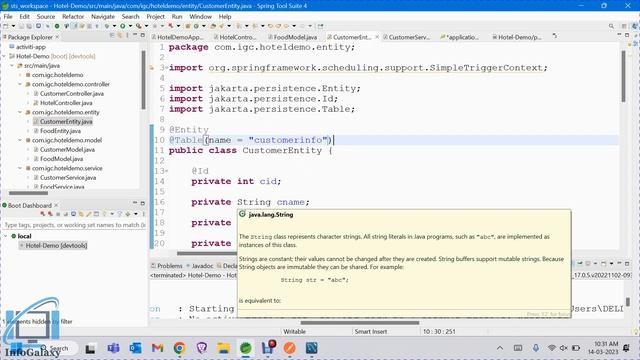Click the Search icon at toolbar right
The image size is (640, 360).
[x=611, y=26]
